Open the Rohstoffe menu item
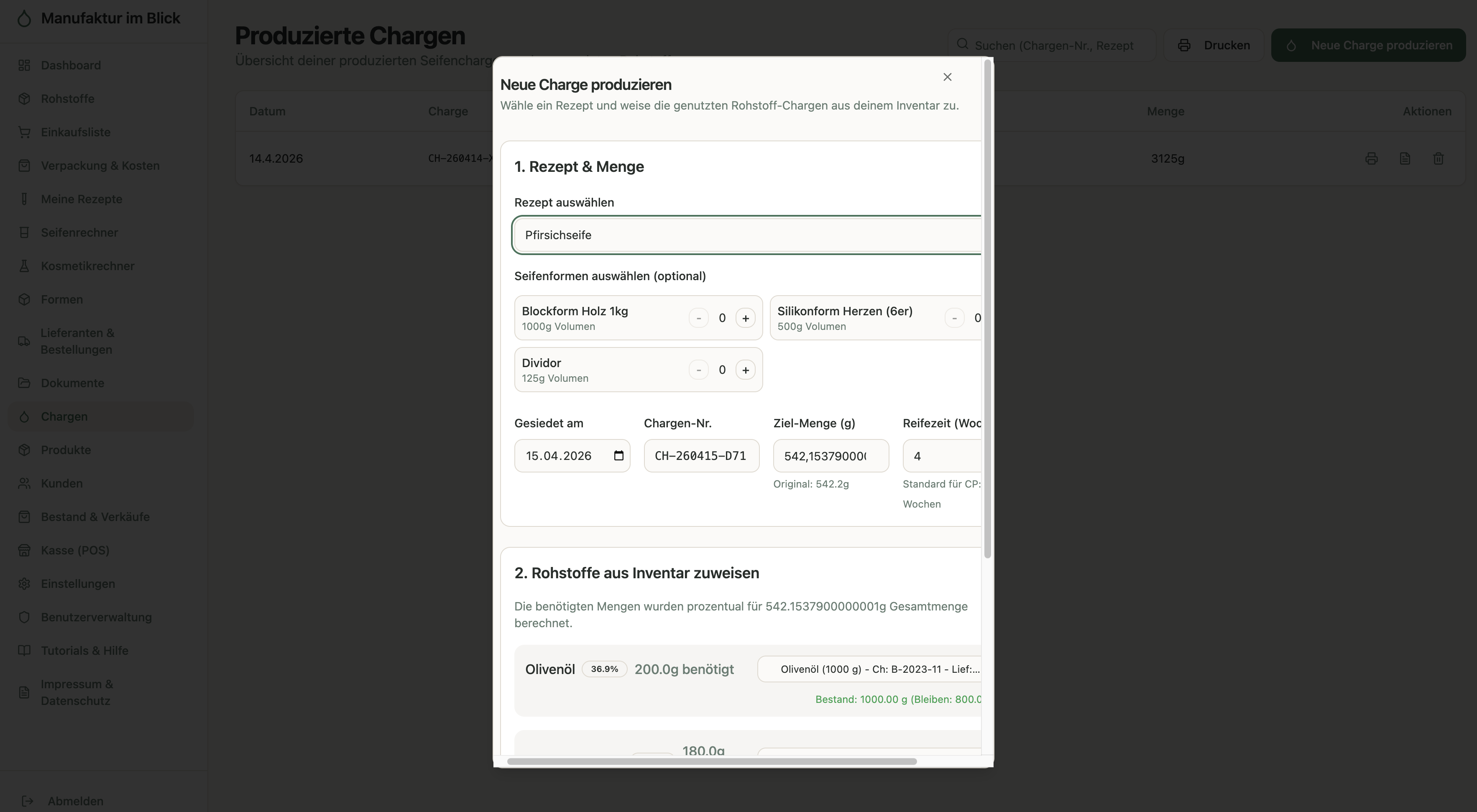 [x=100, y=99]
